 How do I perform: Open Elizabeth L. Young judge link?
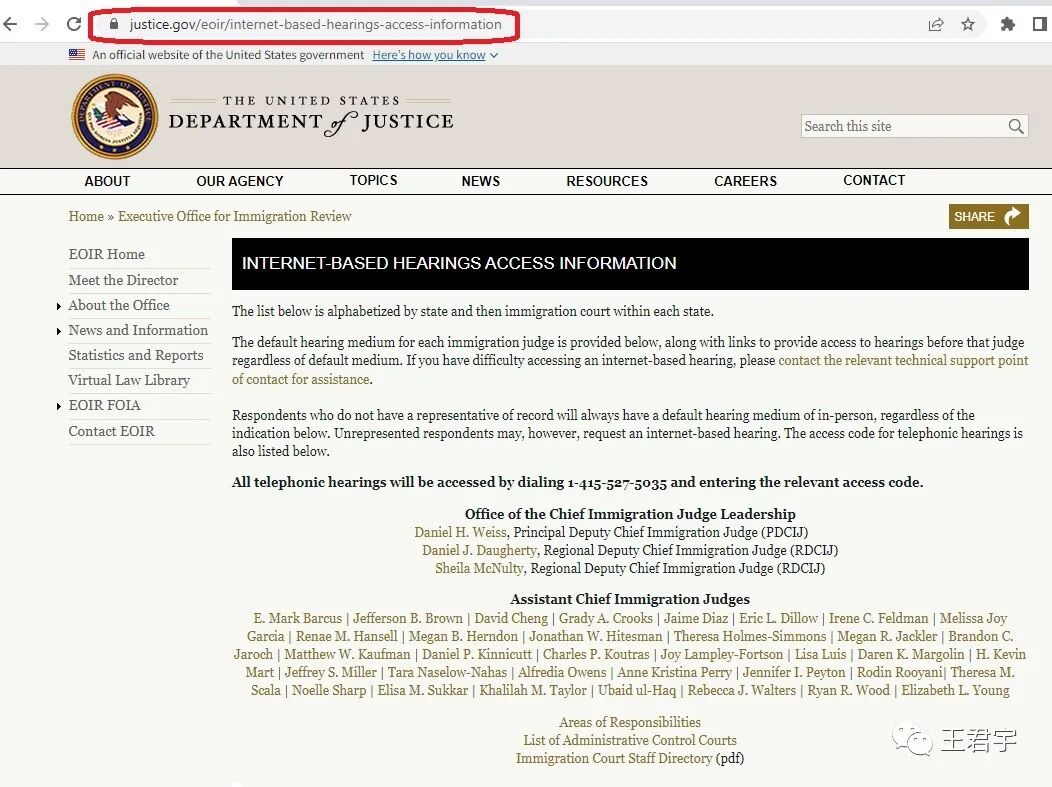(955, 691)
